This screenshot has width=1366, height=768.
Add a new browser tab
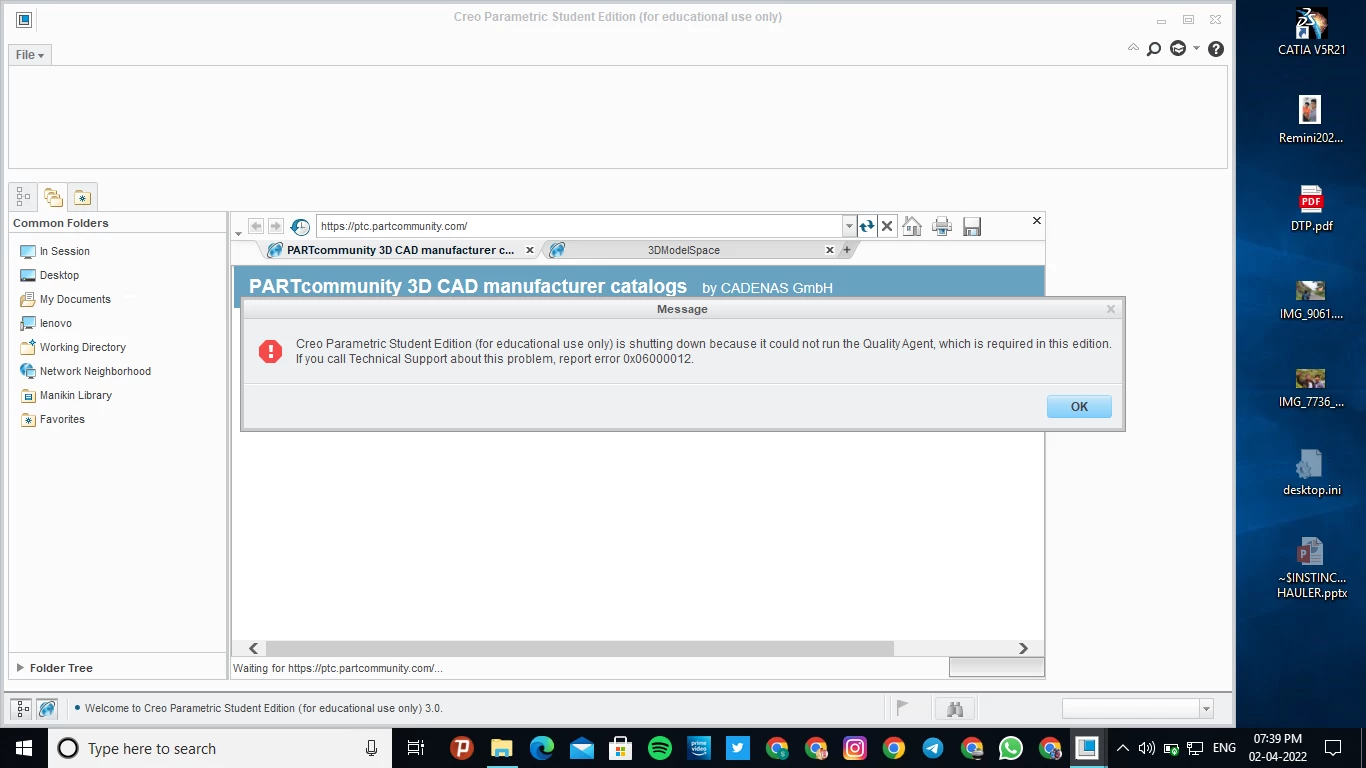[x=847, y=250]
